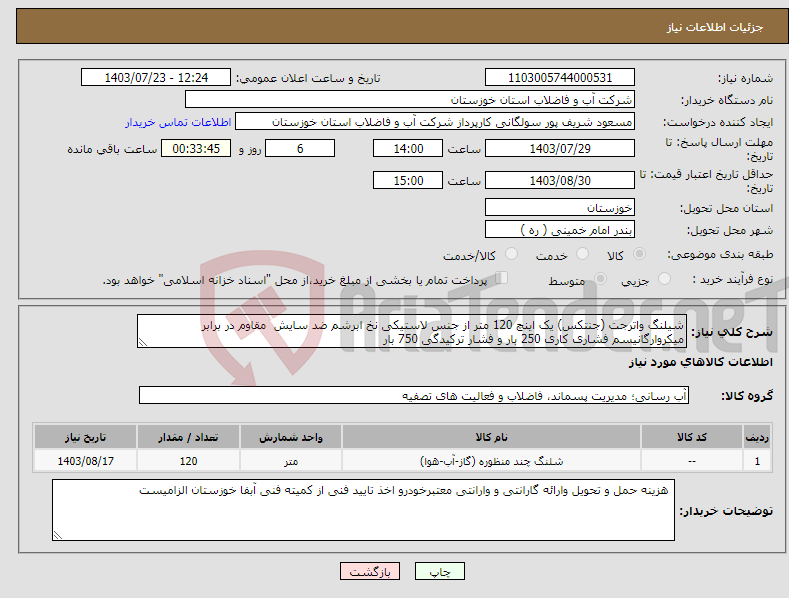Click the response deadline date 1403/07/29

tap(560, 148)
